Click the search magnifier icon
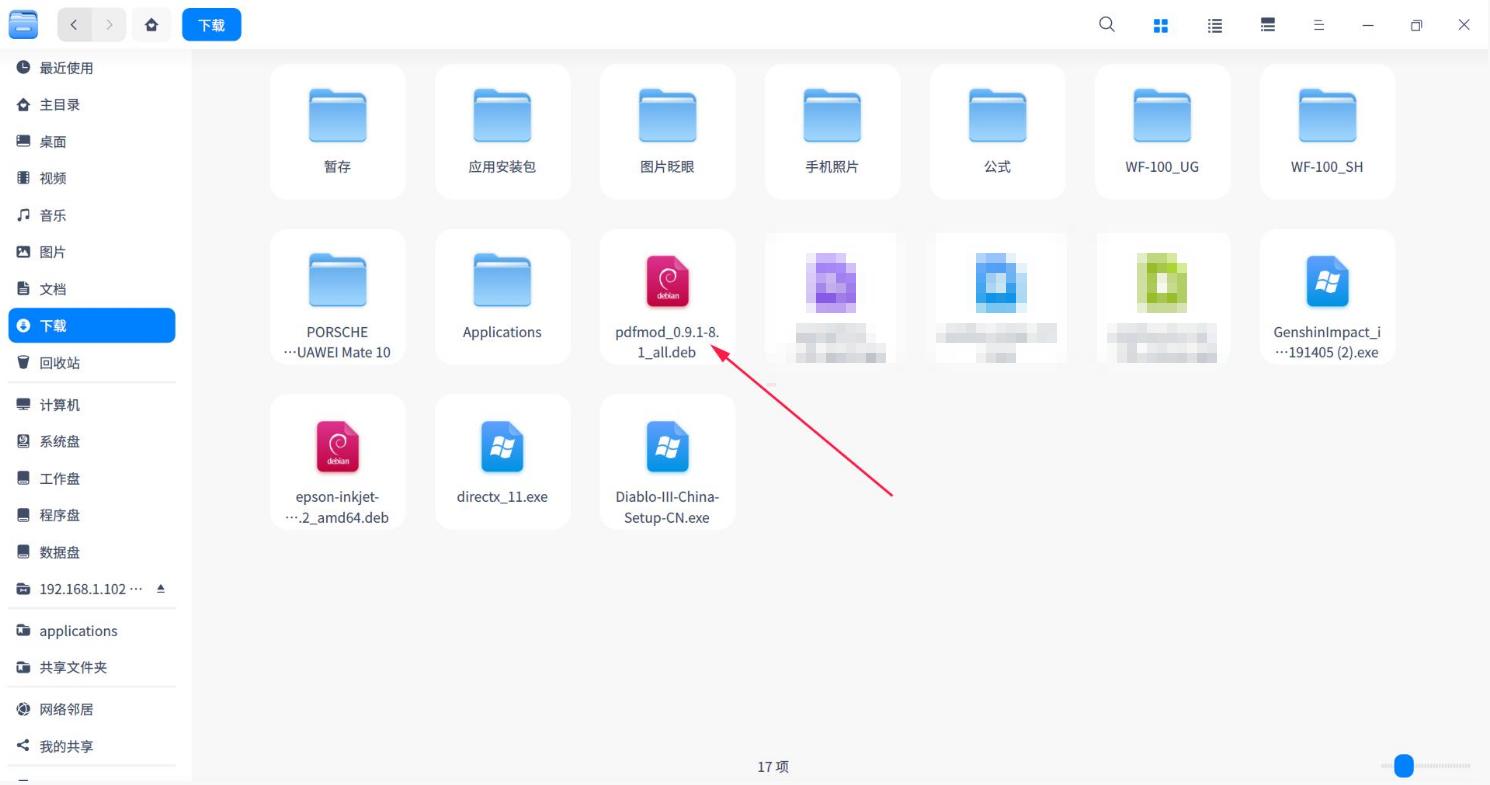The width and height of the screenshot is (1490, 785). [1106, 25]
